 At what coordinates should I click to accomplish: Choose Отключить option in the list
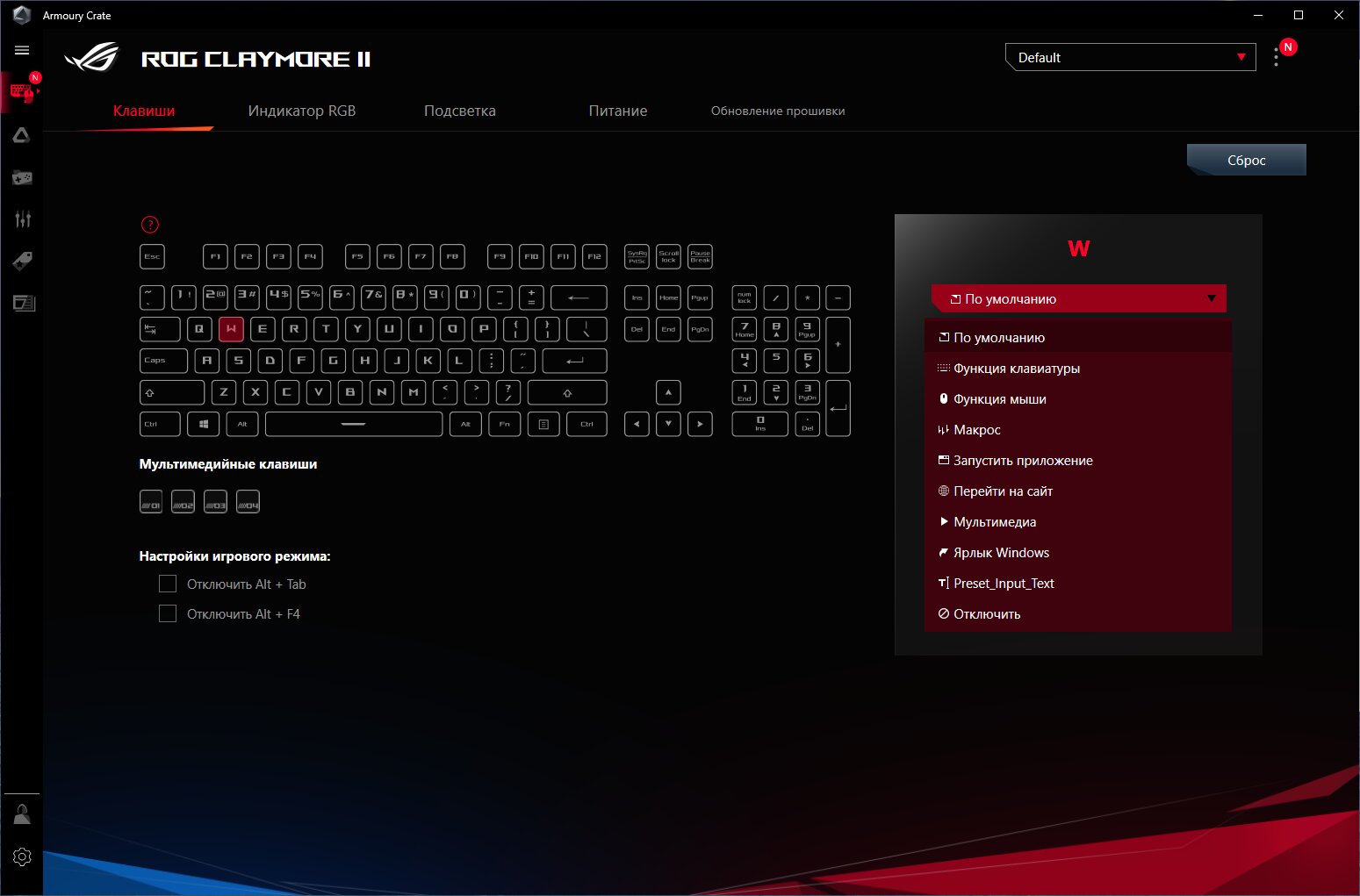[x=1078, y=613]
